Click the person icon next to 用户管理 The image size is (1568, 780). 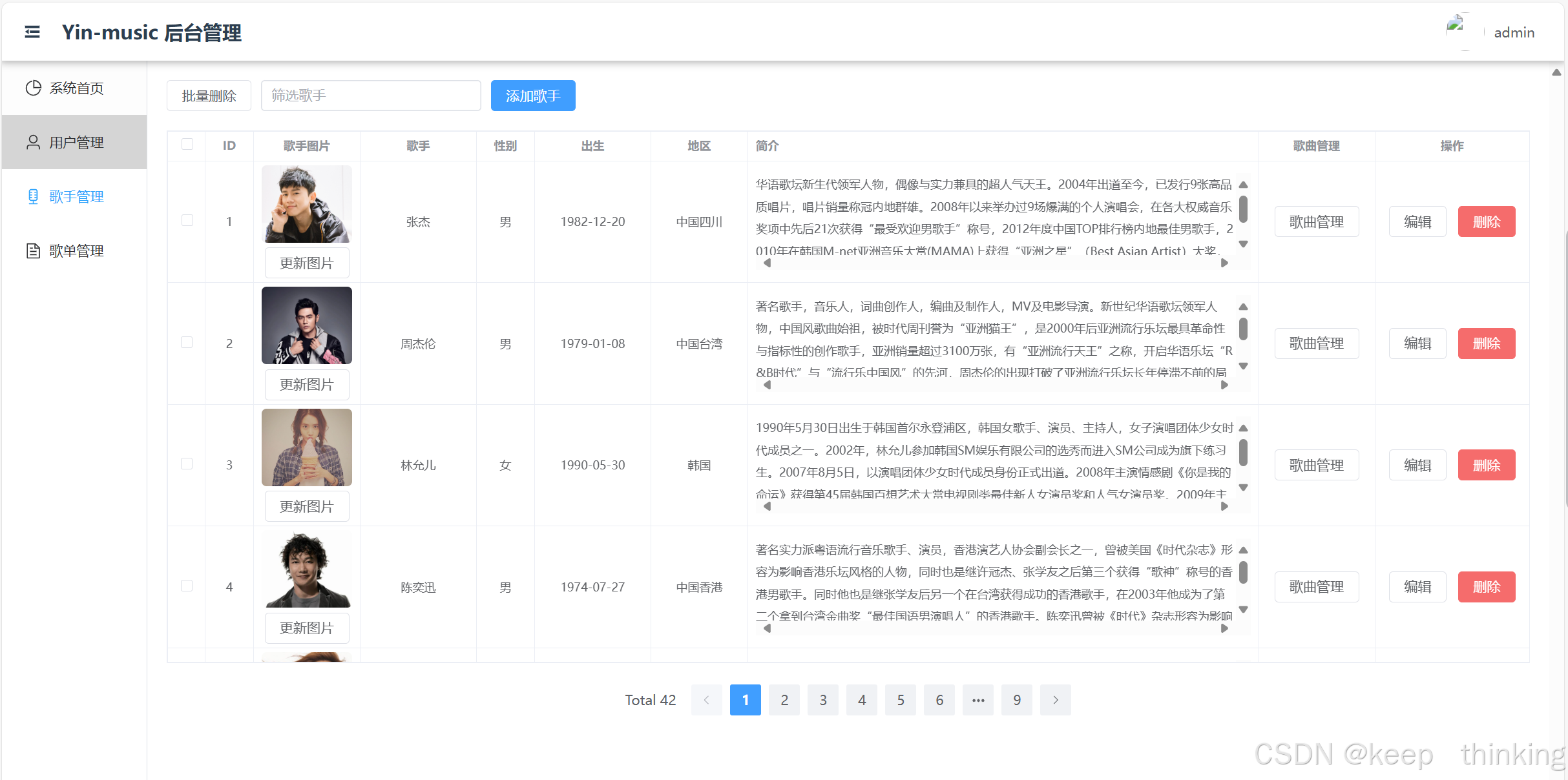pyautogui.click(x=33, y=142)
